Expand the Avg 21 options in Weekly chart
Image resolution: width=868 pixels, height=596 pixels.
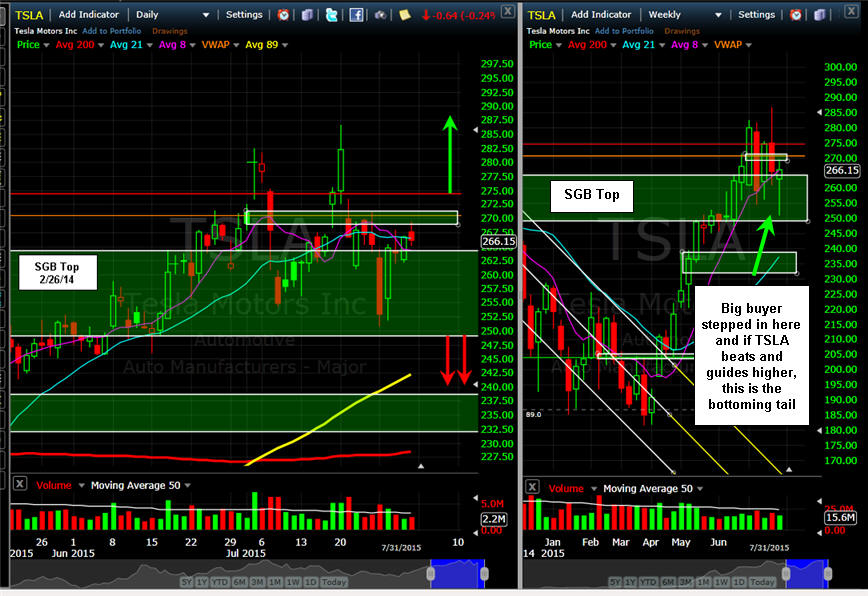point(662,45)
